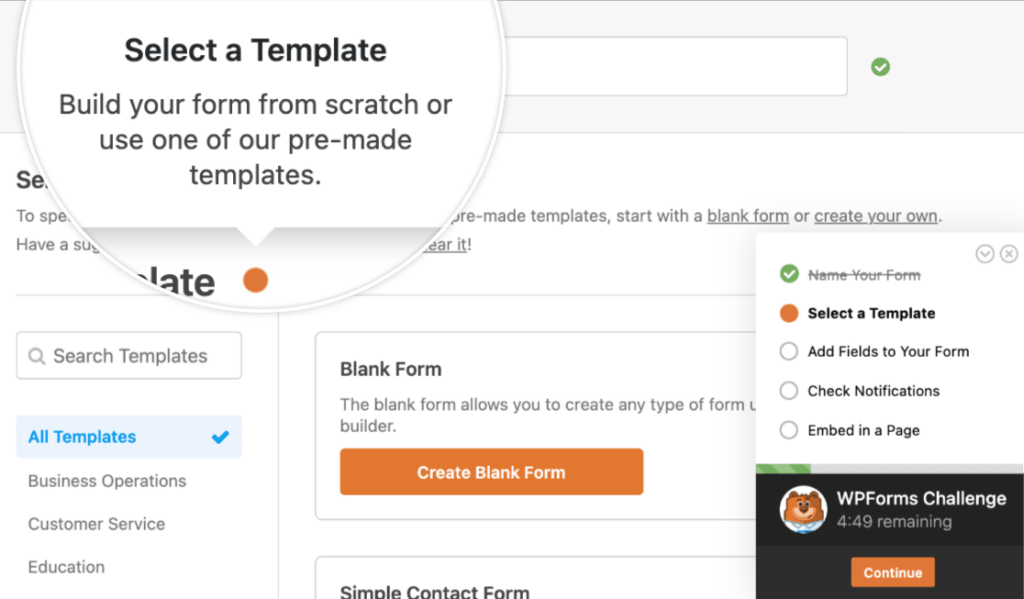Click the green validation checkmark near the form name field
The height and width of the screenshot is (599, 1024).
coord(880,66)
